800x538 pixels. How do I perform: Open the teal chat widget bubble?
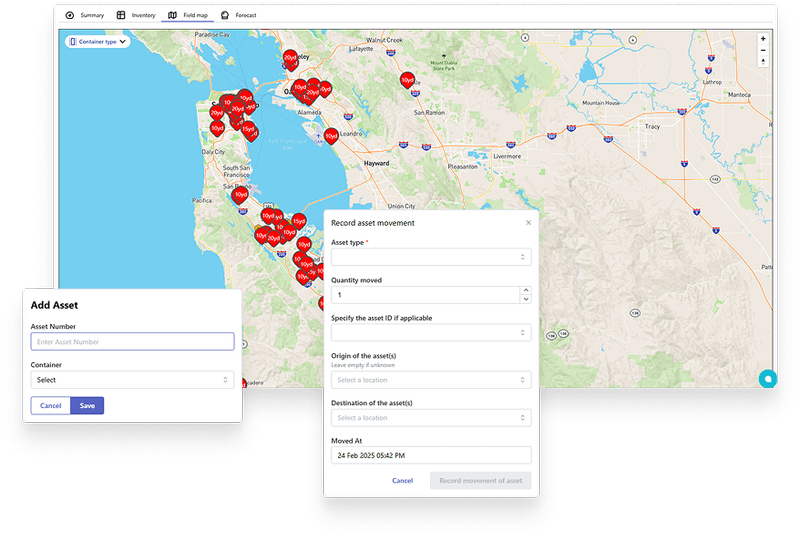click(767, 378)
